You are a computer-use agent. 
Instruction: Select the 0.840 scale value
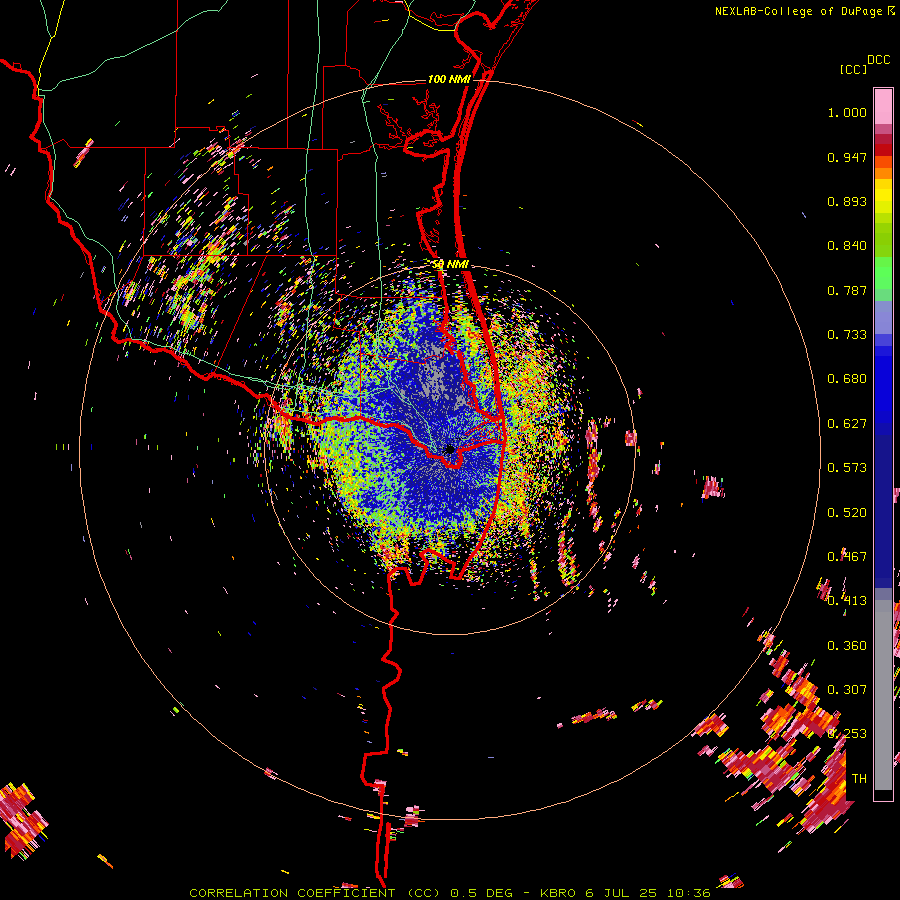[847, 246]
